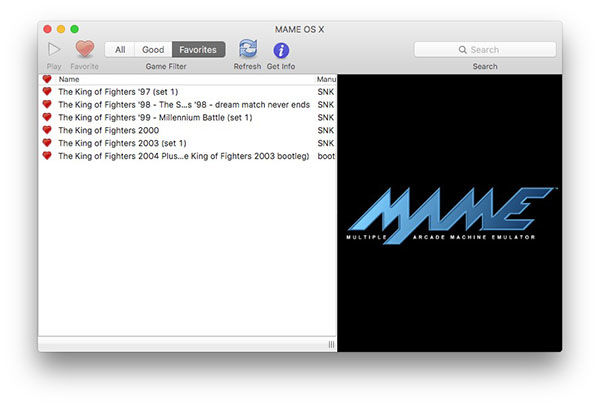Switch game filter to Good

coord(153,49)
